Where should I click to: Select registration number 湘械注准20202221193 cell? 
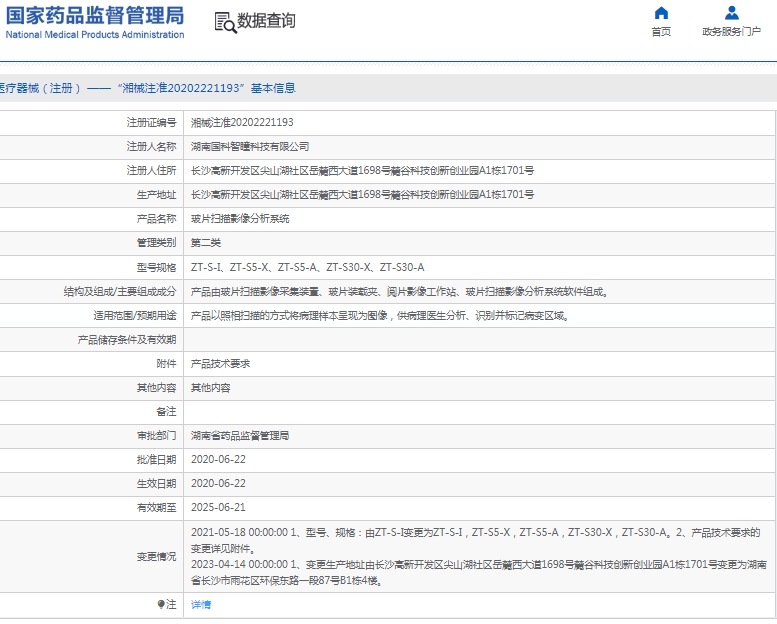tap(242, 122)
